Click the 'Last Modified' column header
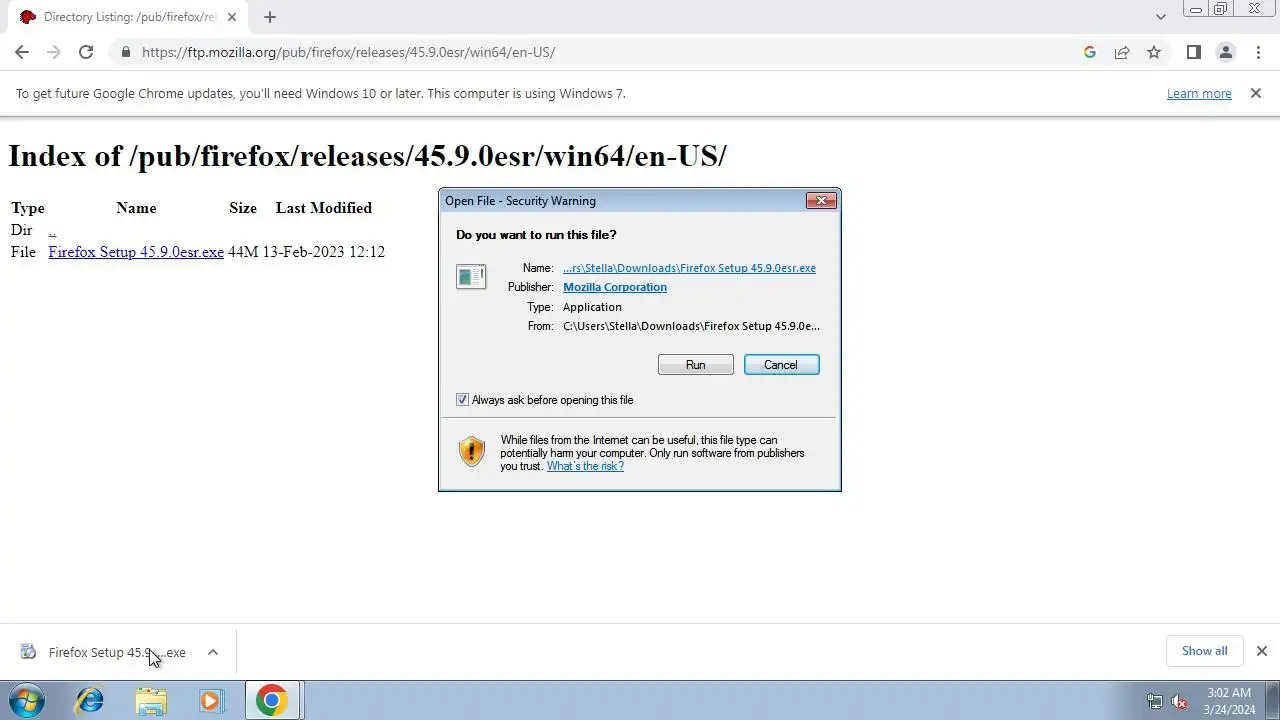Screen dimensions: 1280x720 [323, 208]
